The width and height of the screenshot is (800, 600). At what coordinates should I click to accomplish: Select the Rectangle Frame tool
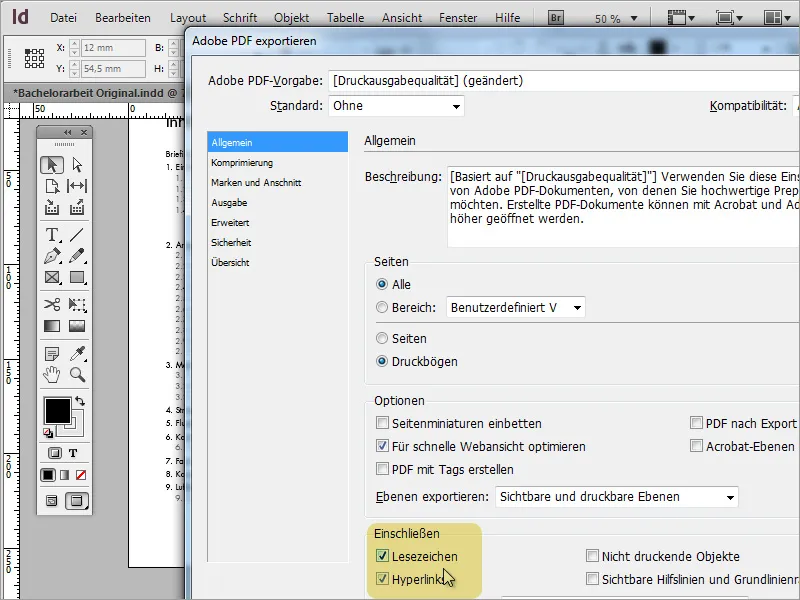coord(52,277)
